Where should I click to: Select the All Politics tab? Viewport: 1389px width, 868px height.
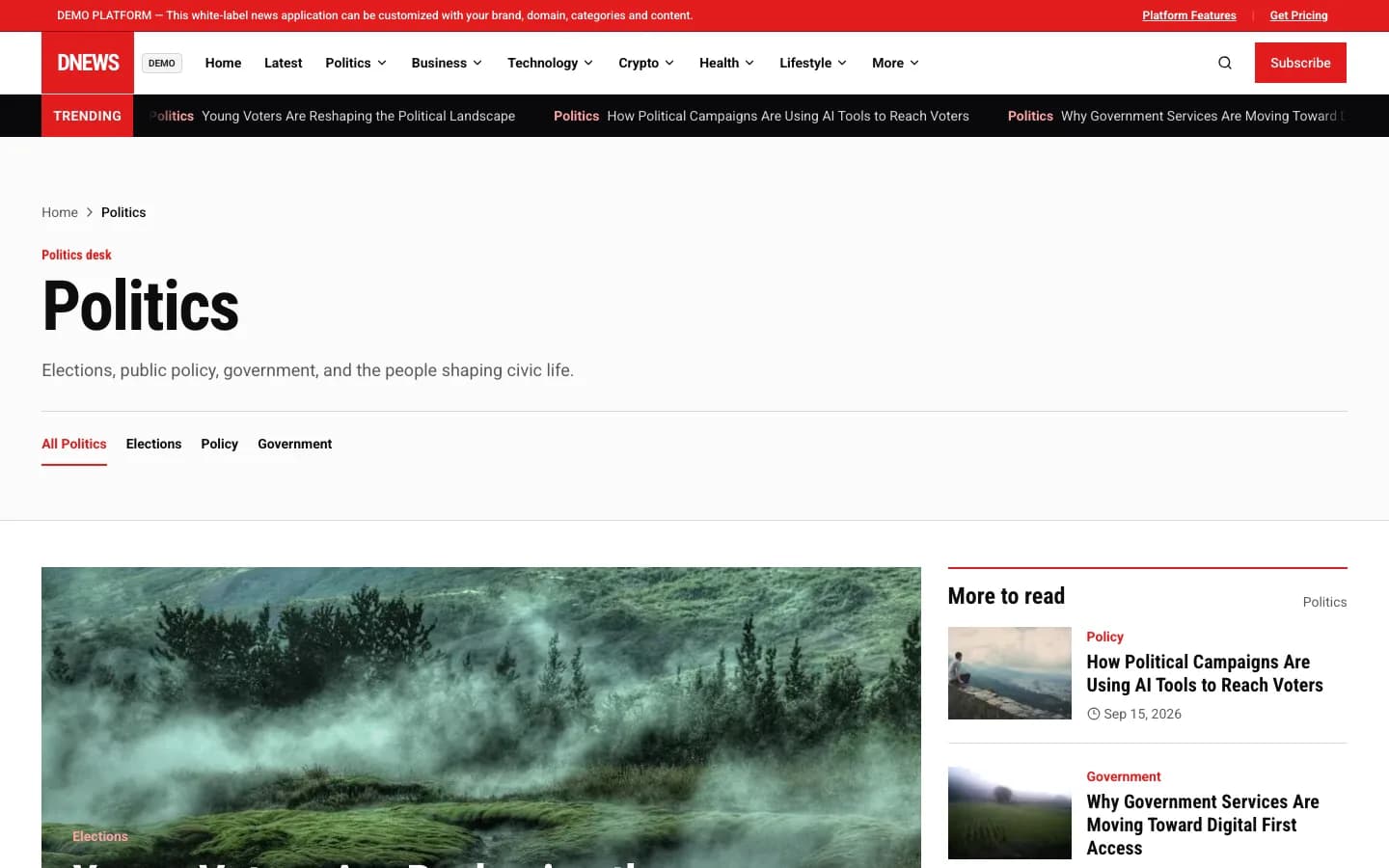click(x=74, y=444)
